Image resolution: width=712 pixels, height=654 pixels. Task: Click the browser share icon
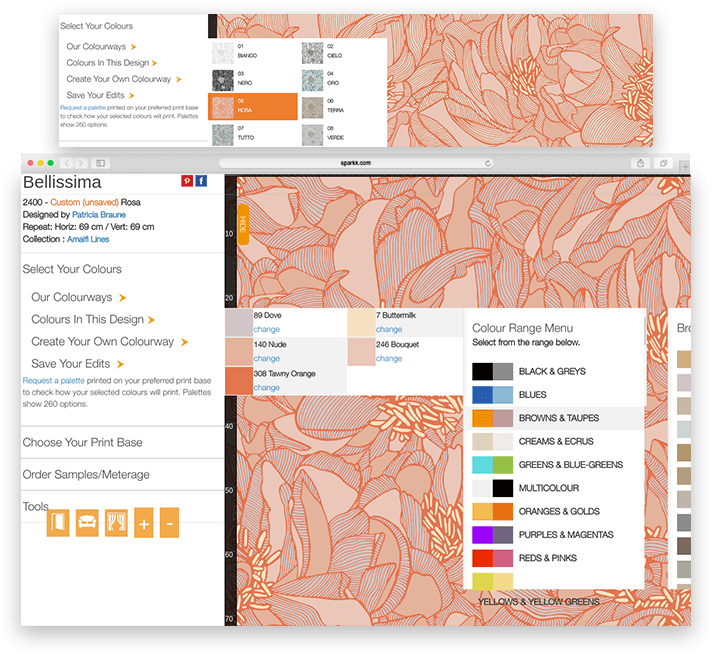point(640,162)
